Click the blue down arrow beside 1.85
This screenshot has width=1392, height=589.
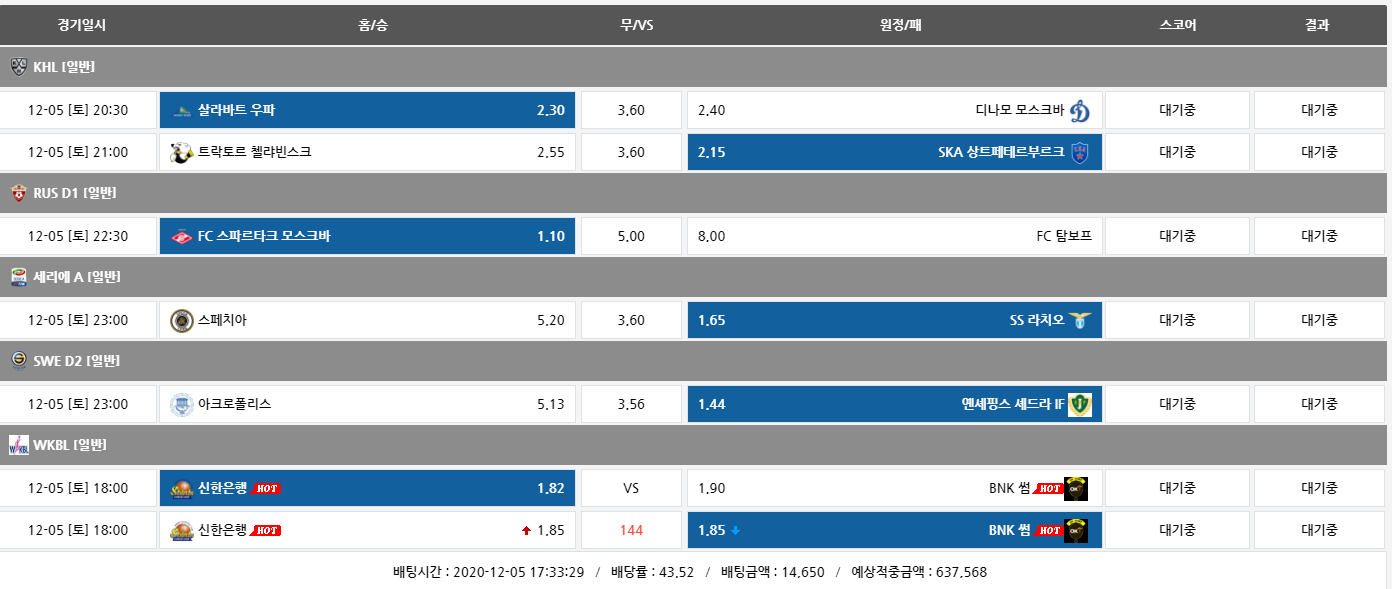736,531
